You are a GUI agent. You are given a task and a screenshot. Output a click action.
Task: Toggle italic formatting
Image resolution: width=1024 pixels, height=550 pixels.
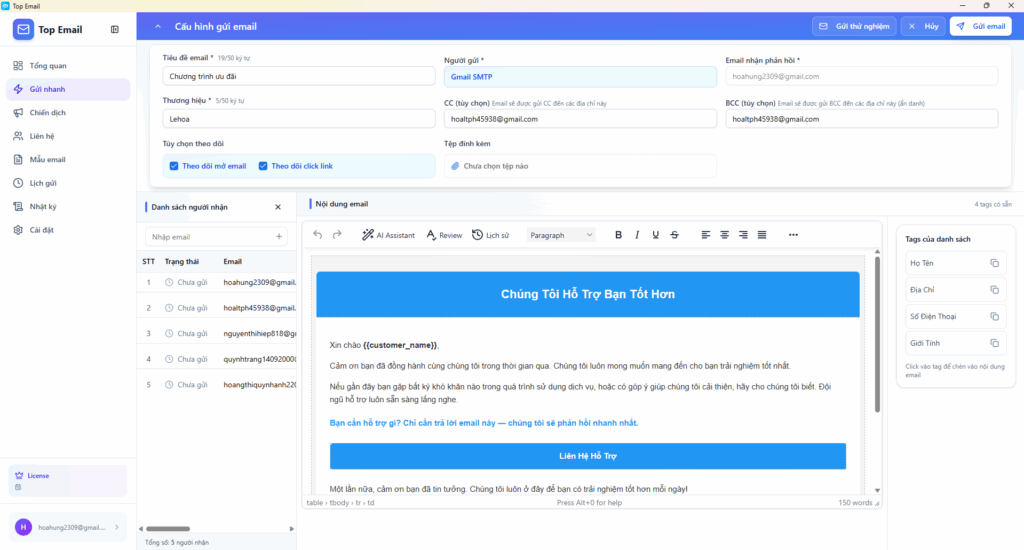pyautogui.click(x=637, y=235)
